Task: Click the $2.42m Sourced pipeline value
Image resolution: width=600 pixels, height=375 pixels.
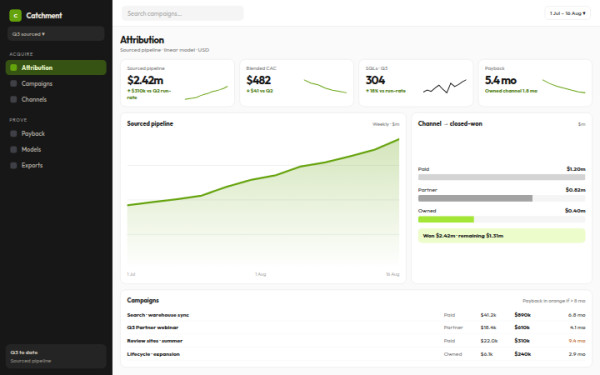Action: pyautogui.click(x=145, y=80)
